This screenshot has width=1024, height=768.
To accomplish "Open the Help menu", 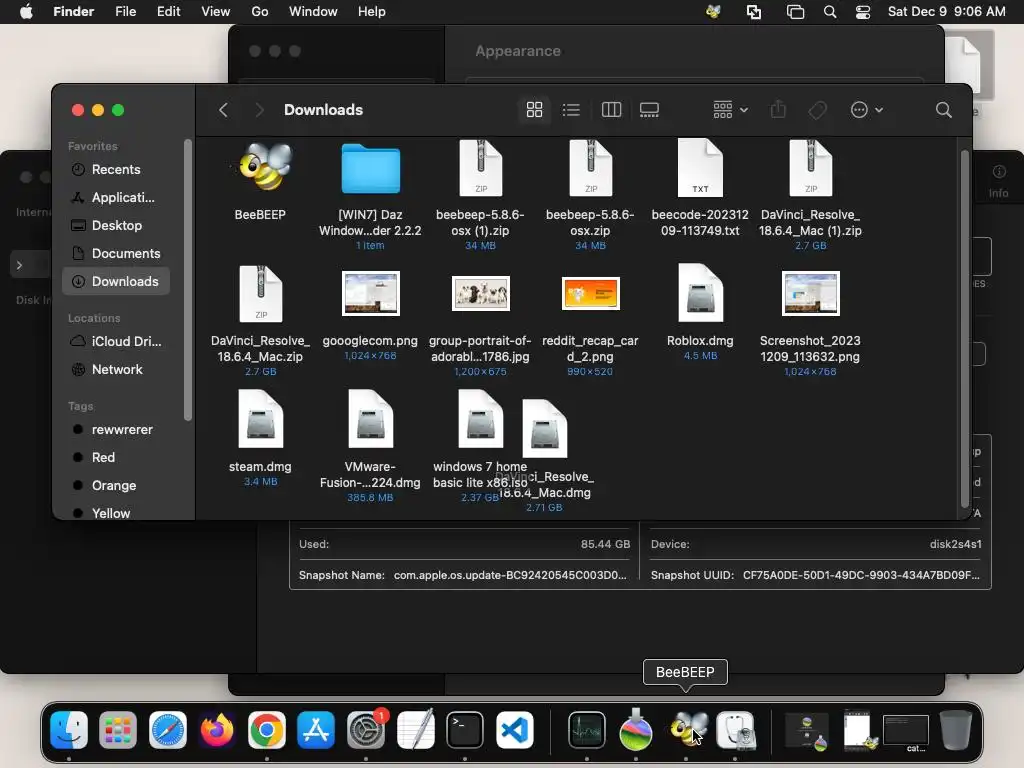I will (372, 12).
